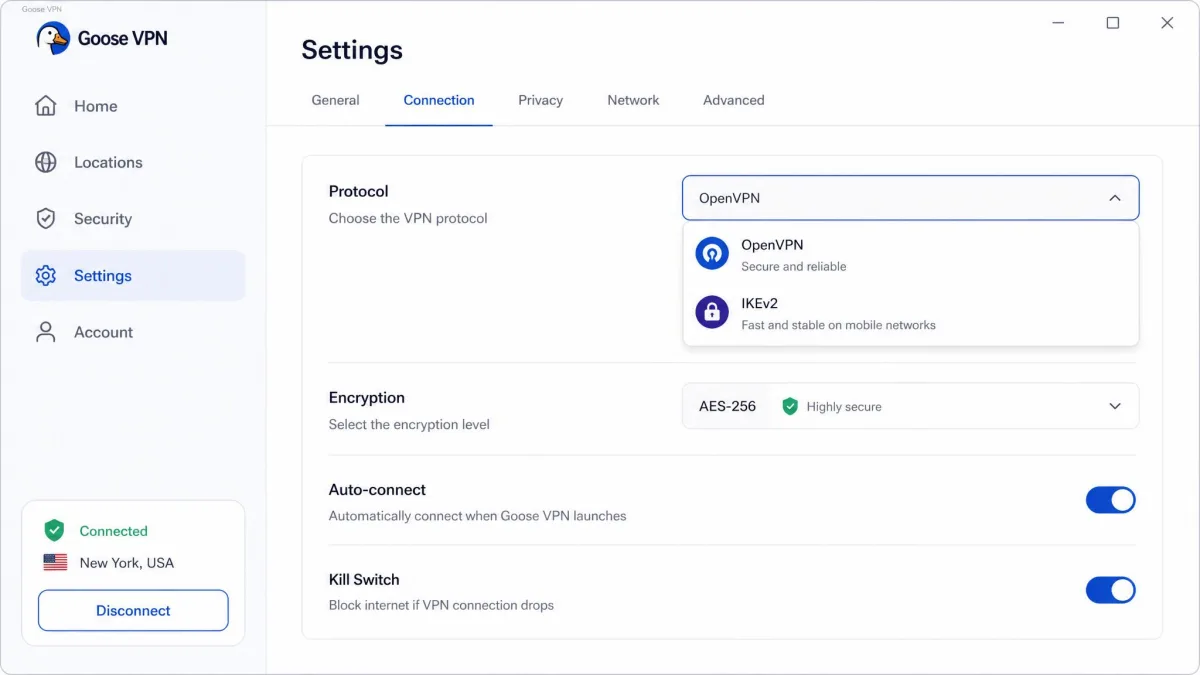1200x675 pixels.
Task: Close the Goose VPN window
Action: (x=1167, y=23)
